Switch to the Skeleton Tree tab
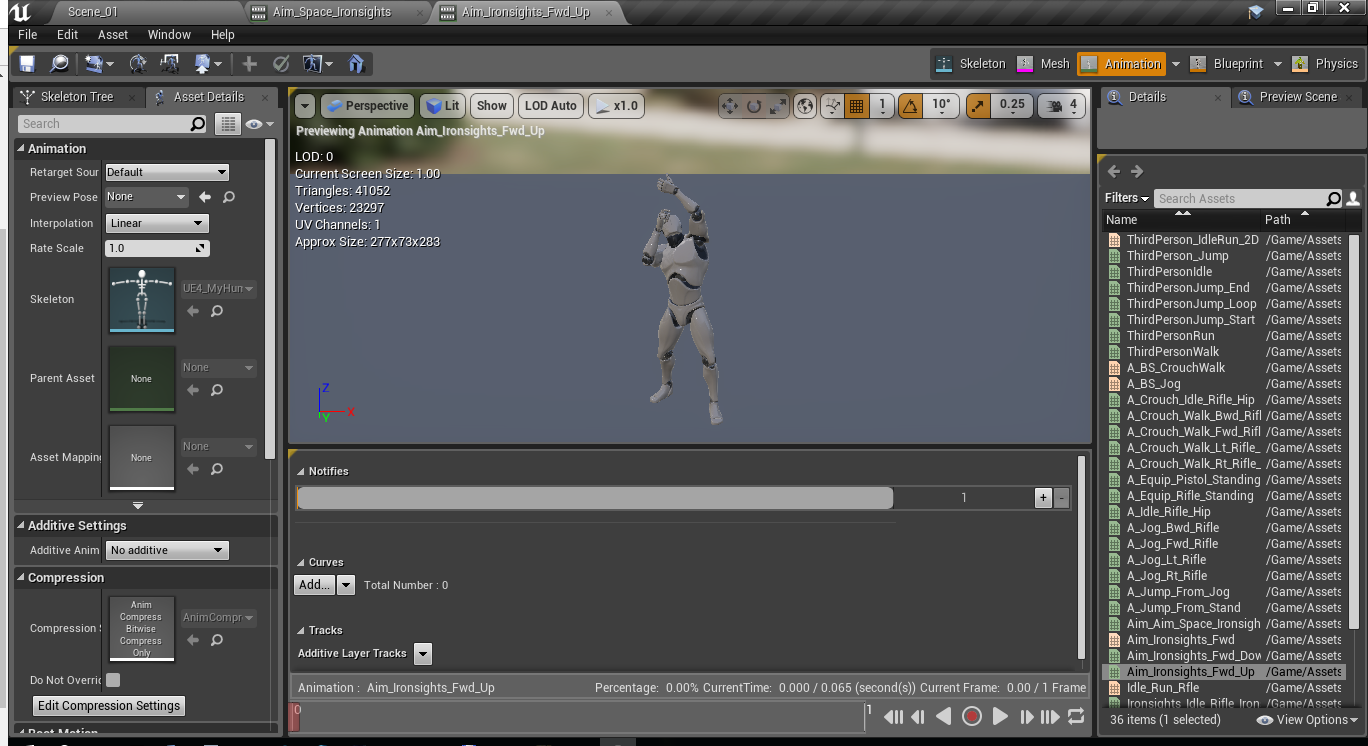1368x746 pixels. 77,97
